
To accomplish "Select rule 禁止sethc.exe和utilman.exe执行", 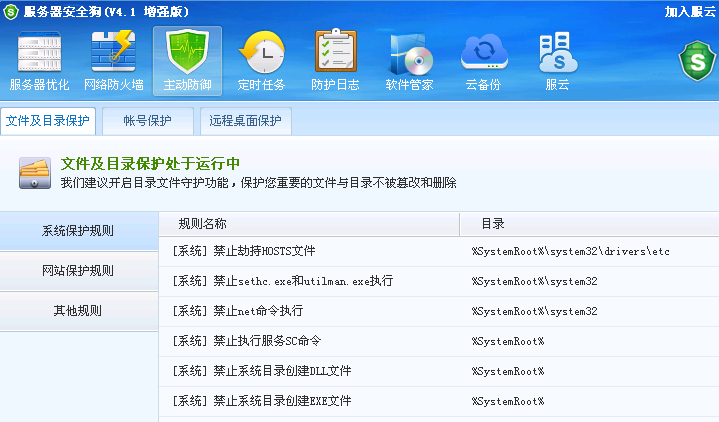I will 282,281.
